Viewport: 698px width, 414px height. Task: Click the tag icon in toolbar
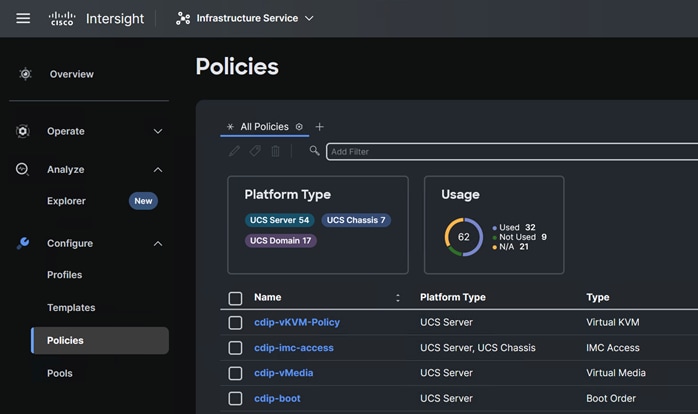(255, 151)
